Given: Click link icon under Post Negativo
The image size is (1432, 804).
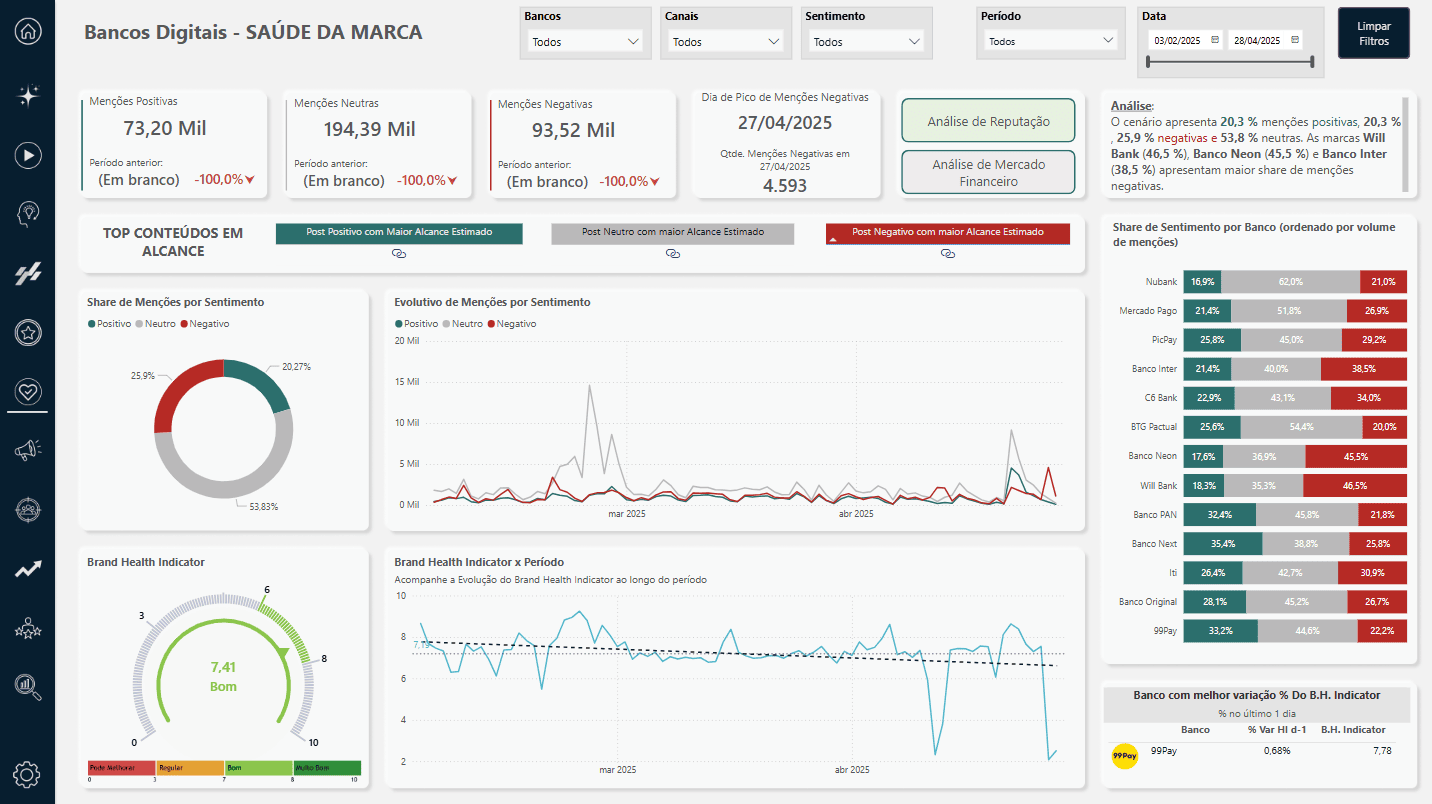Looking at the screenshot, I should (948, 255).
